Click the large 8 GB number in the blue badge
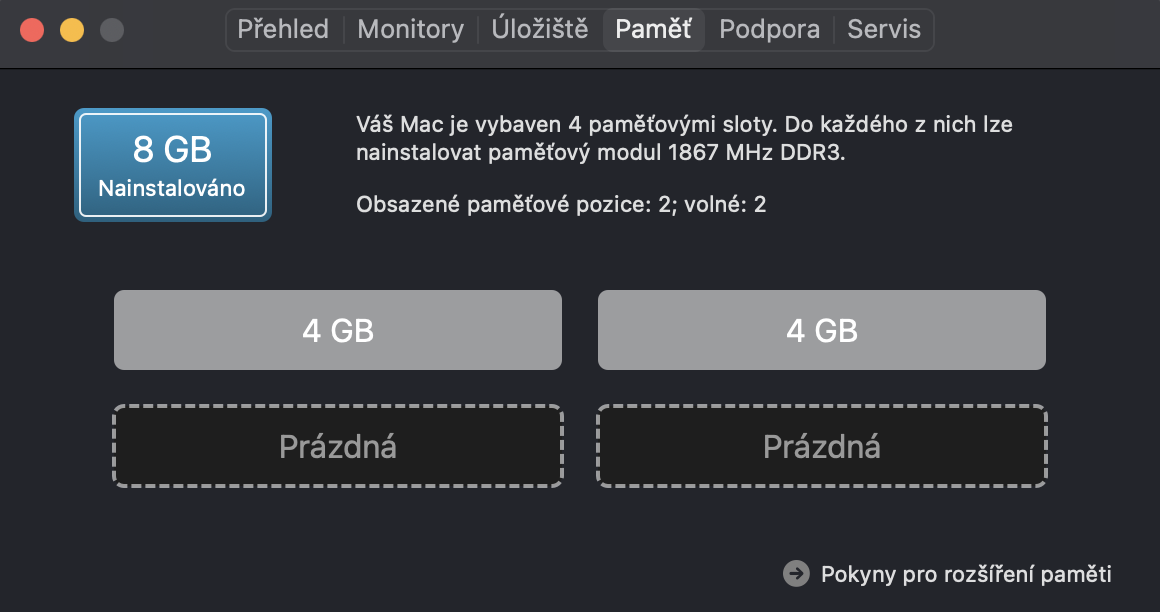Image resolution: width=1160 pixels, height=612 pixels. (172, 149)
